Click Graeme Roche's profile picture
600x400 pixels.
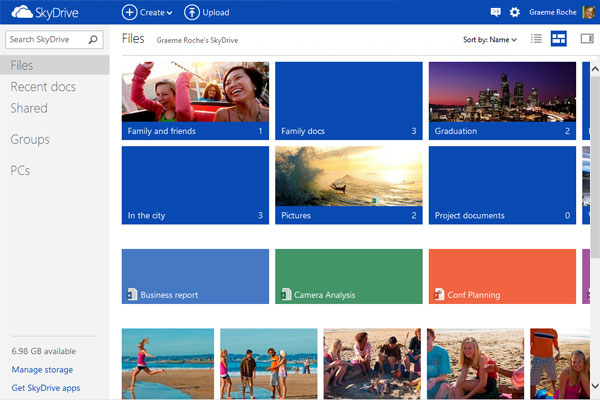coord(586,12)
